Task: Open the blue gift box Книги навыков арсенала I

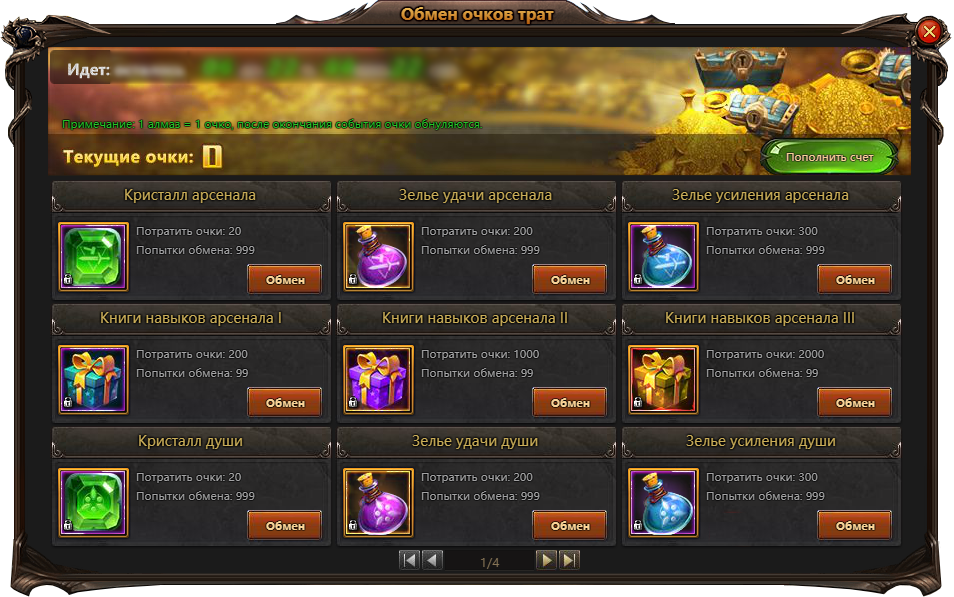Action: [x=93, y=380]
